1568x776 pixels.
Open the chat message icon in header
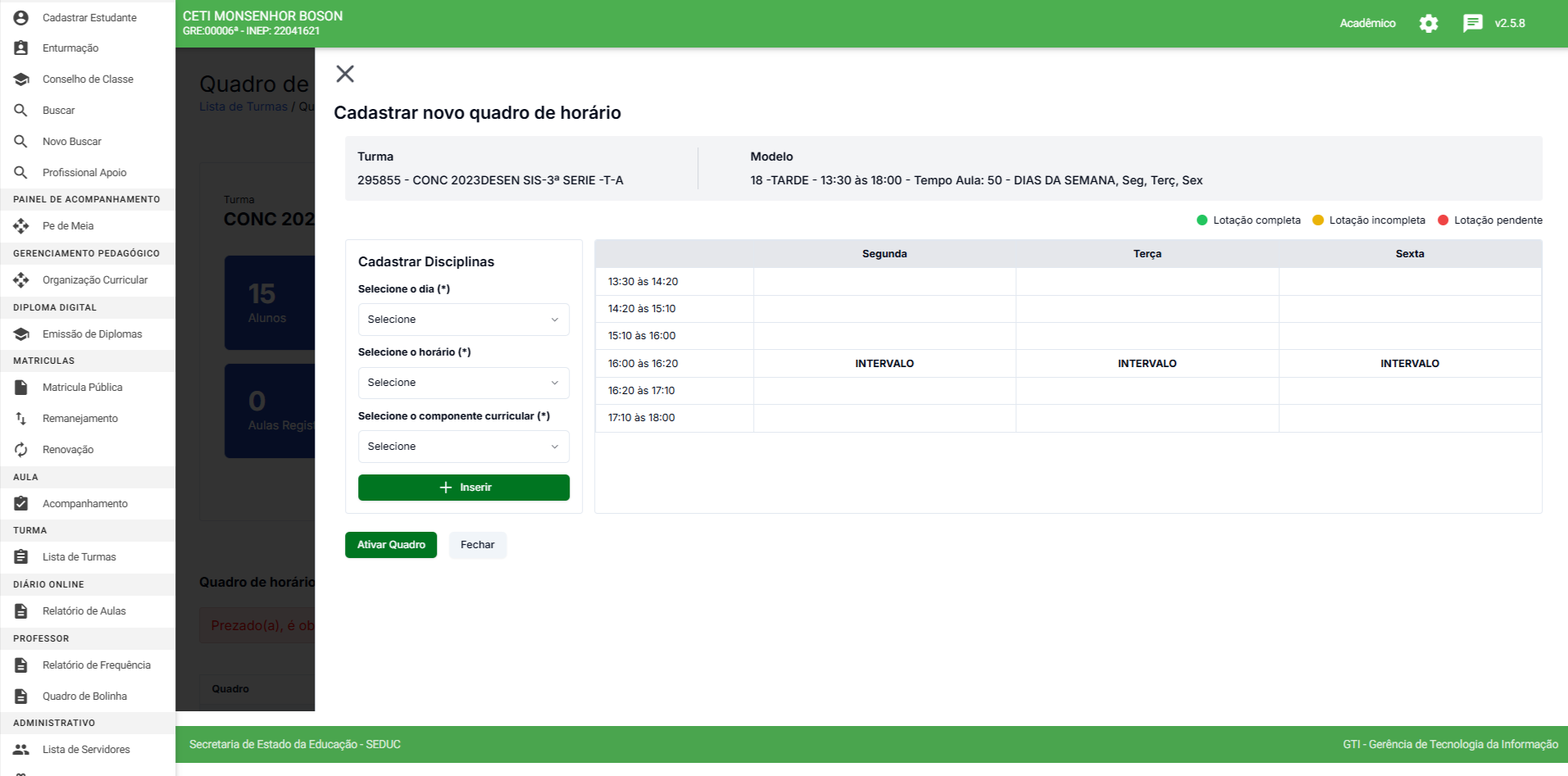[1472, 24]
